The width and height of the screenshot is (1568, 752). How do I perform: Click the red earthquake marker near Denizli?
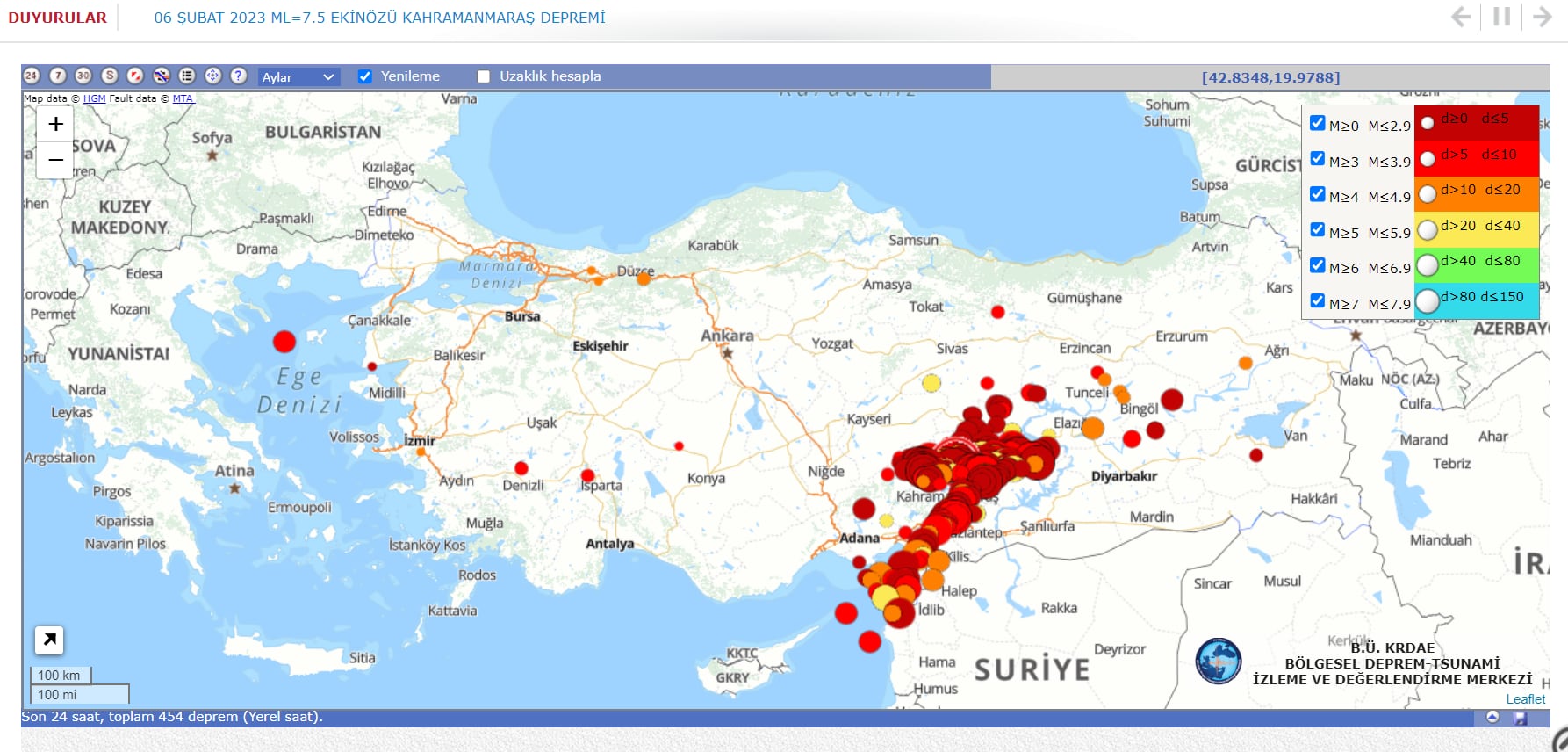click(521, 468)
